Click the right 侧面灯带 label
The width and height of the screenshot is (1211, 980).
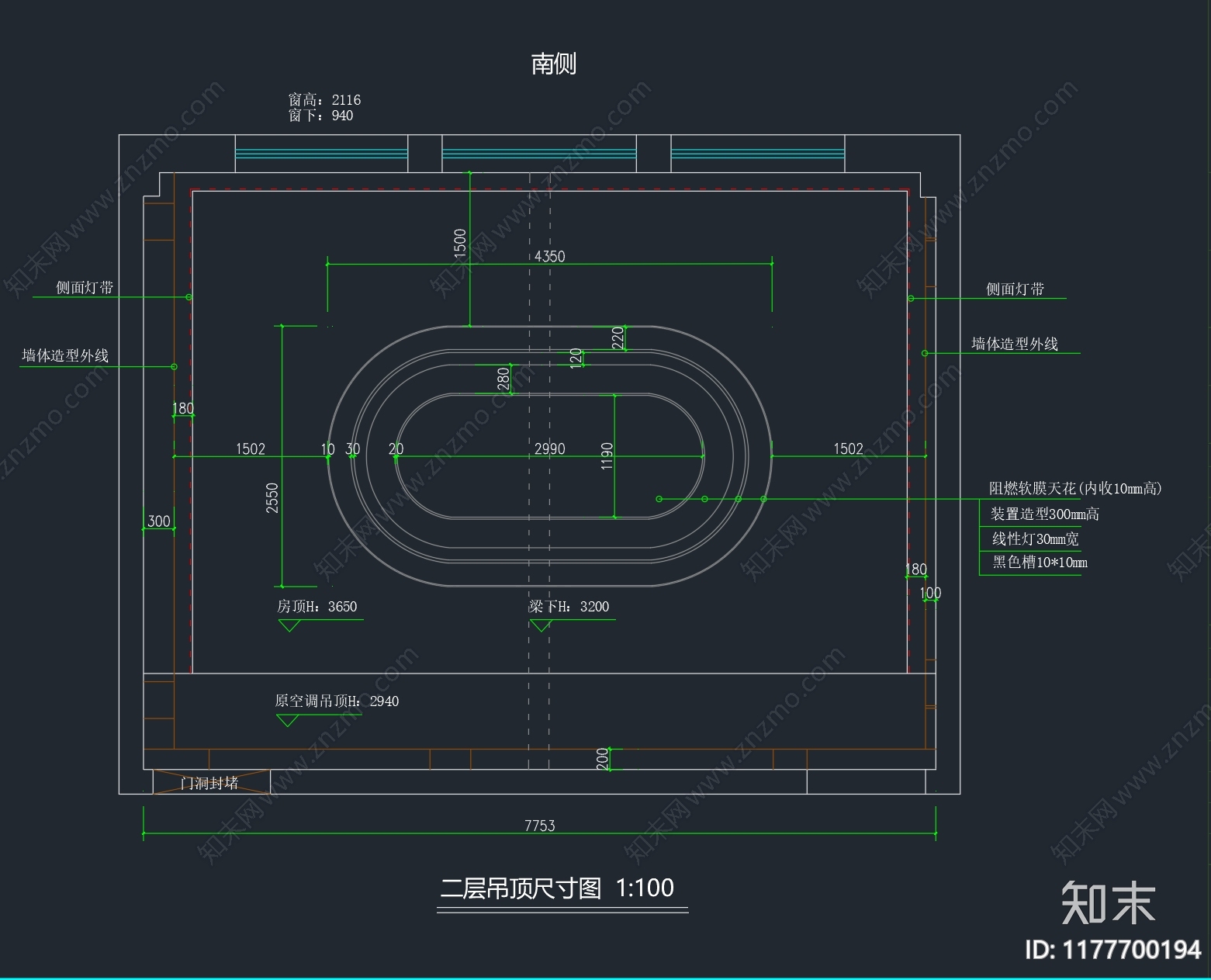coord(1015,289)
